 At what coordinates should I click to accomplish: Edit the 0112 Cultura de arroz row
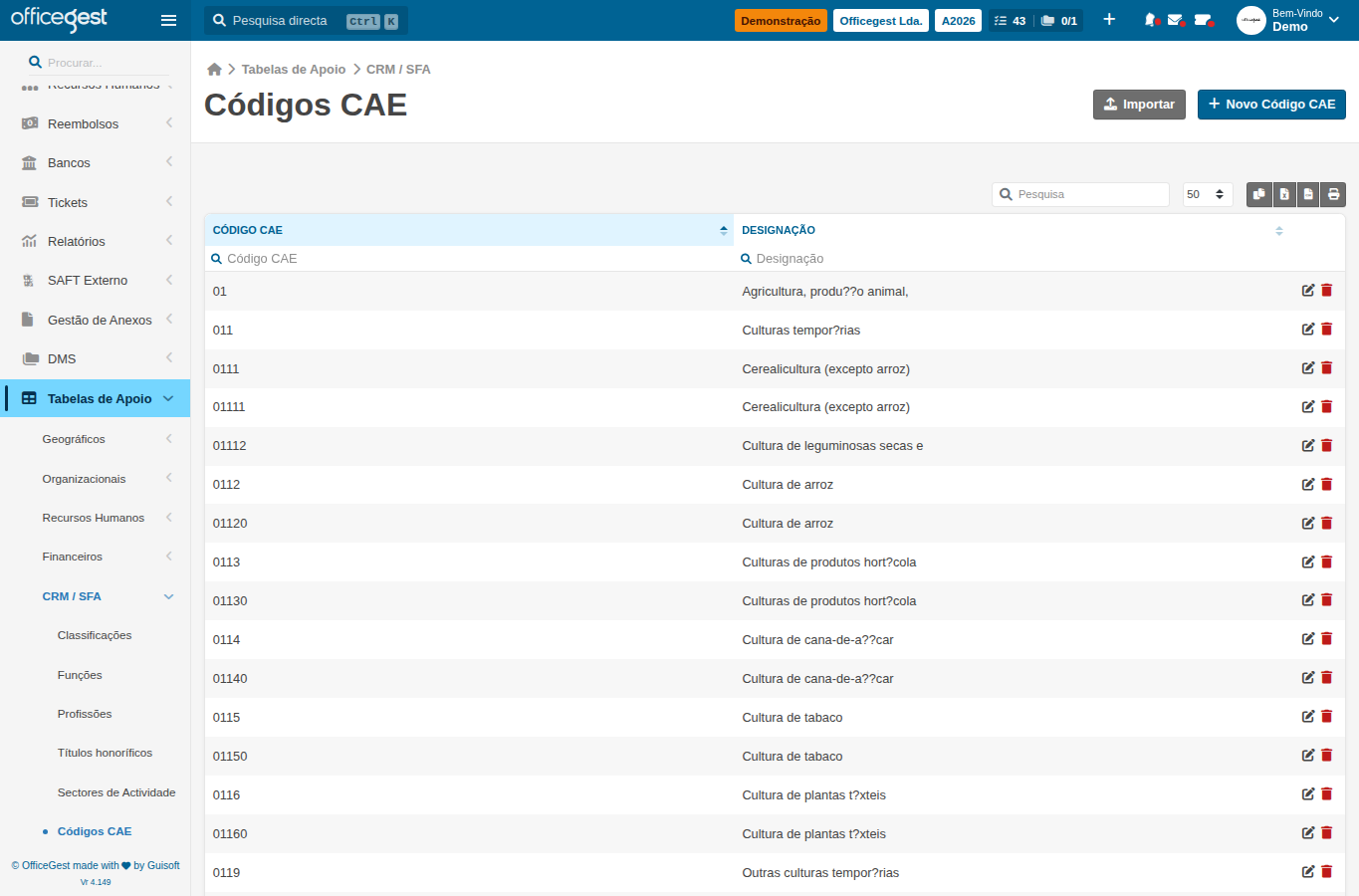[1308, 484]
